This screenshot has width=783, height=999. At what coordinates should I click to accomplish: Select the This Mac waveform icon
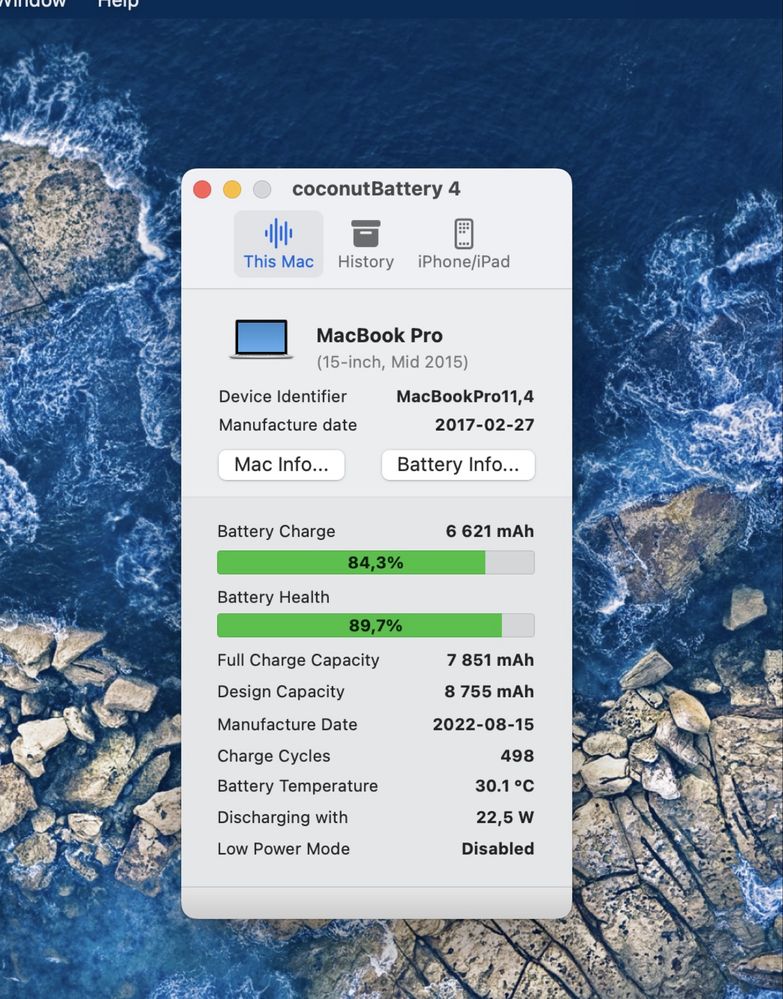[278, 233]
